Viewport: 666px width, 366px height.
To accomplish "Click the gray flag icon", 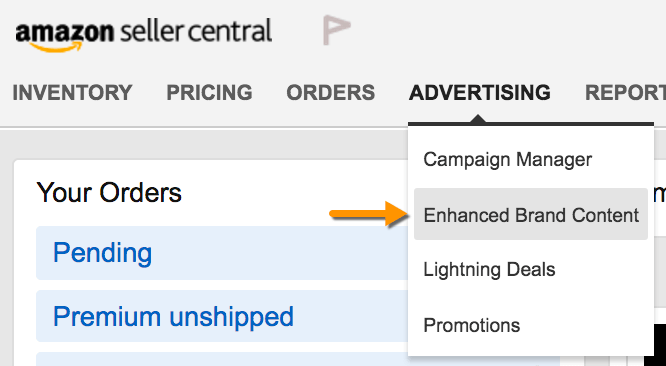I will (x=336, y=30).
